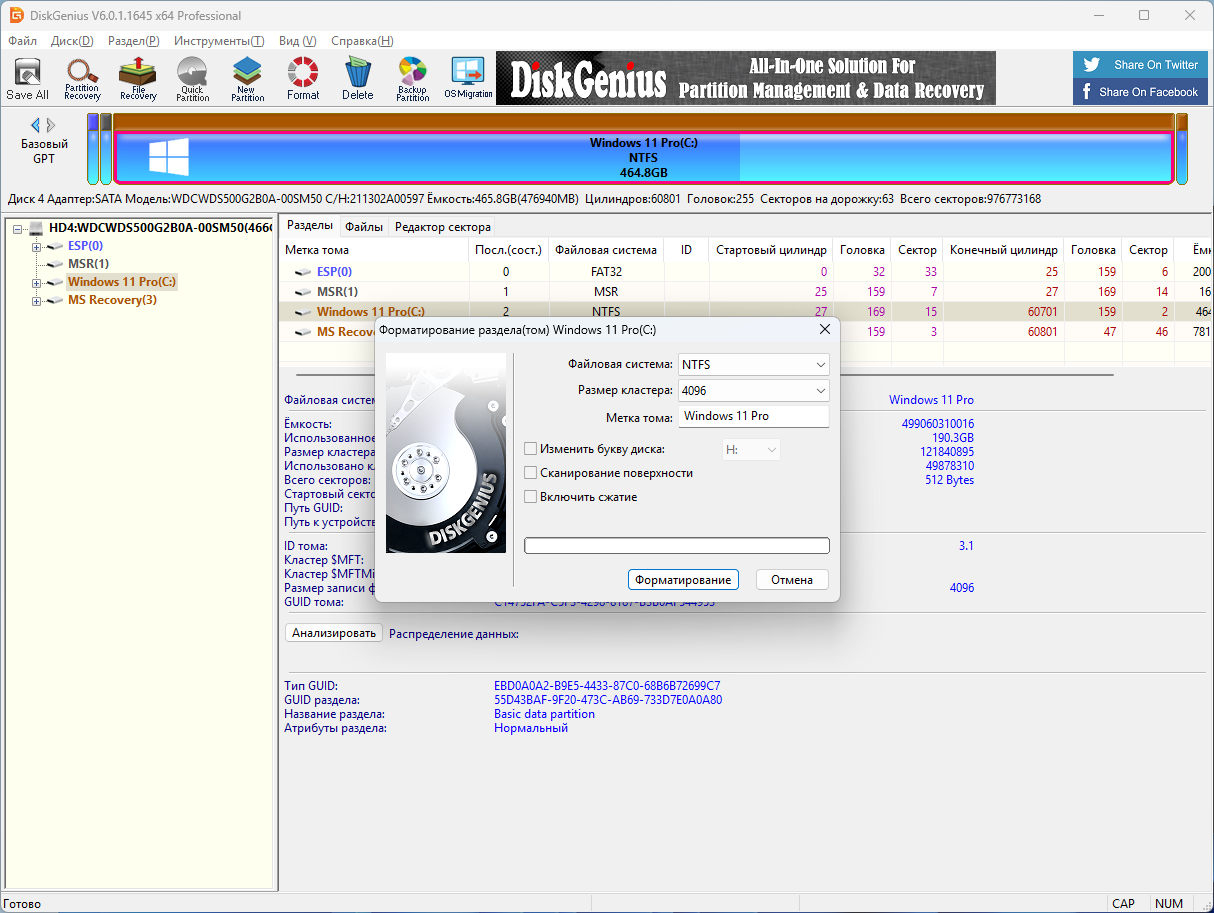Enable surface scanning checkbox
This screenshot has height=913, width=1214.
coord(531,473)
